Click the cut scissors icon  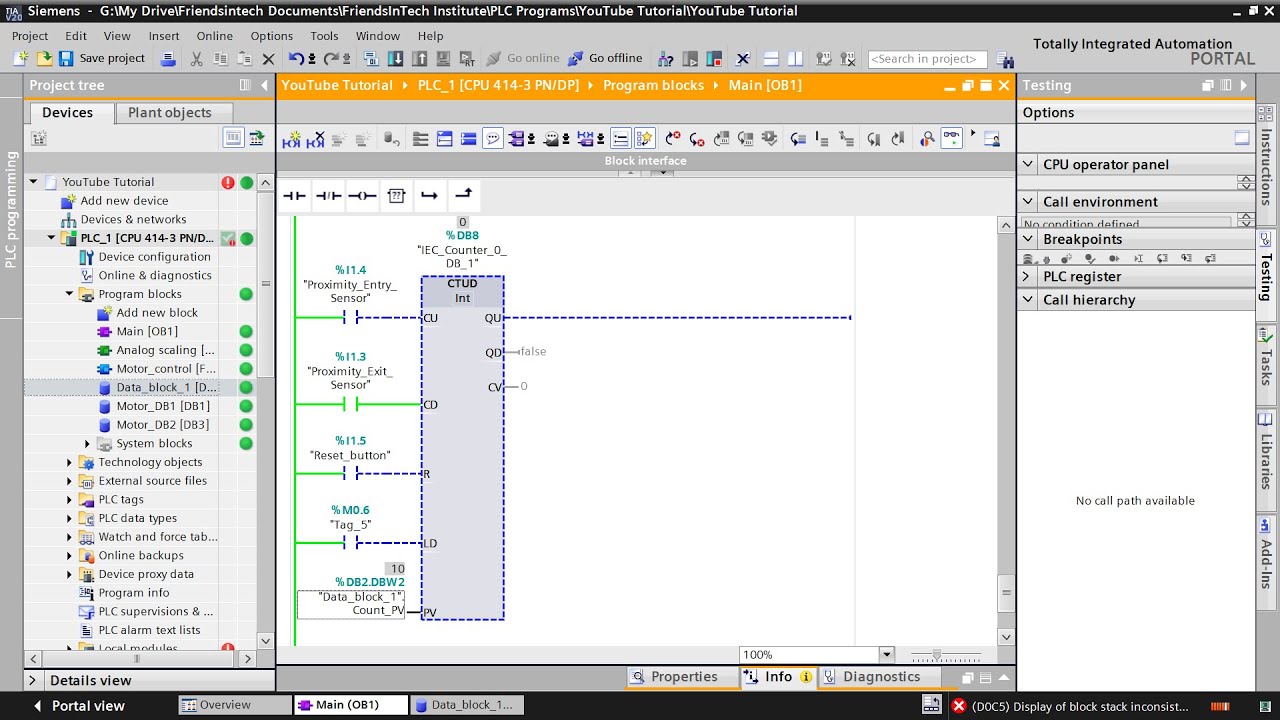pyautogui.click(x=196, y=59)
